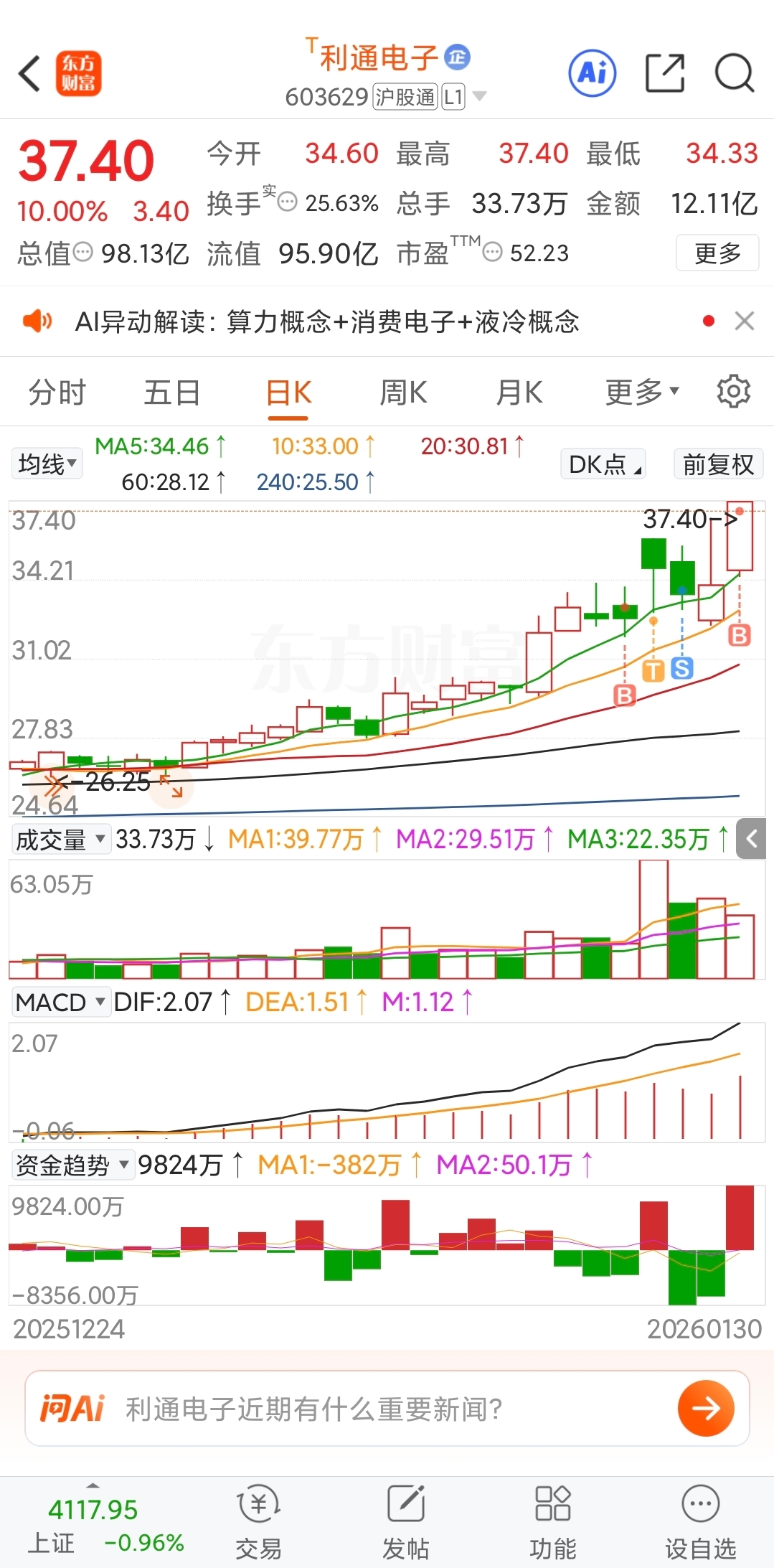774x1568 pixels.
Task: Open the 东方财富 logo icon
Action: pyautogui.click(x=78, y=73)
